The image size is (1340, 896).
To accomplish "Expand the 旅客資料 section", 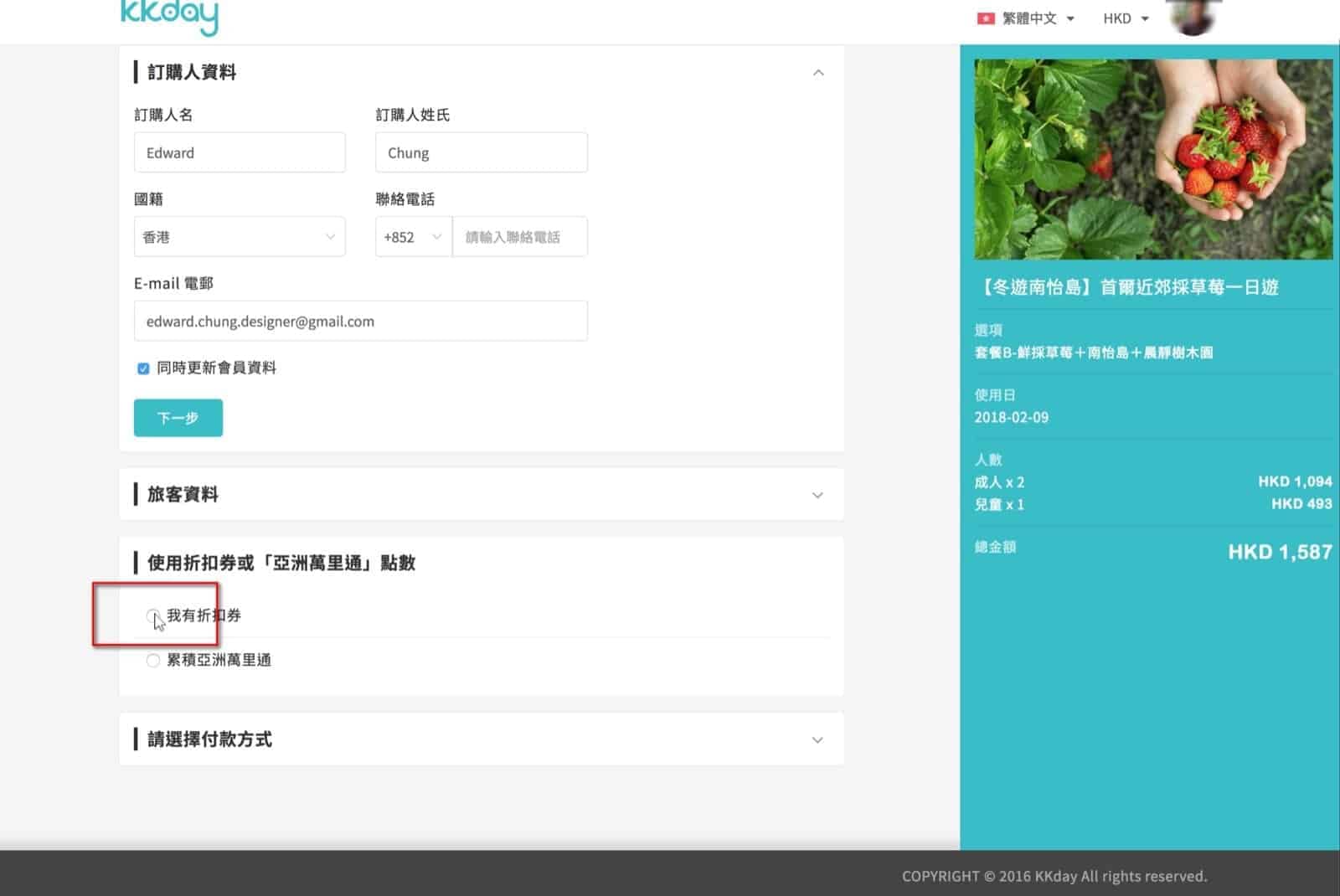I will point(817,495).
